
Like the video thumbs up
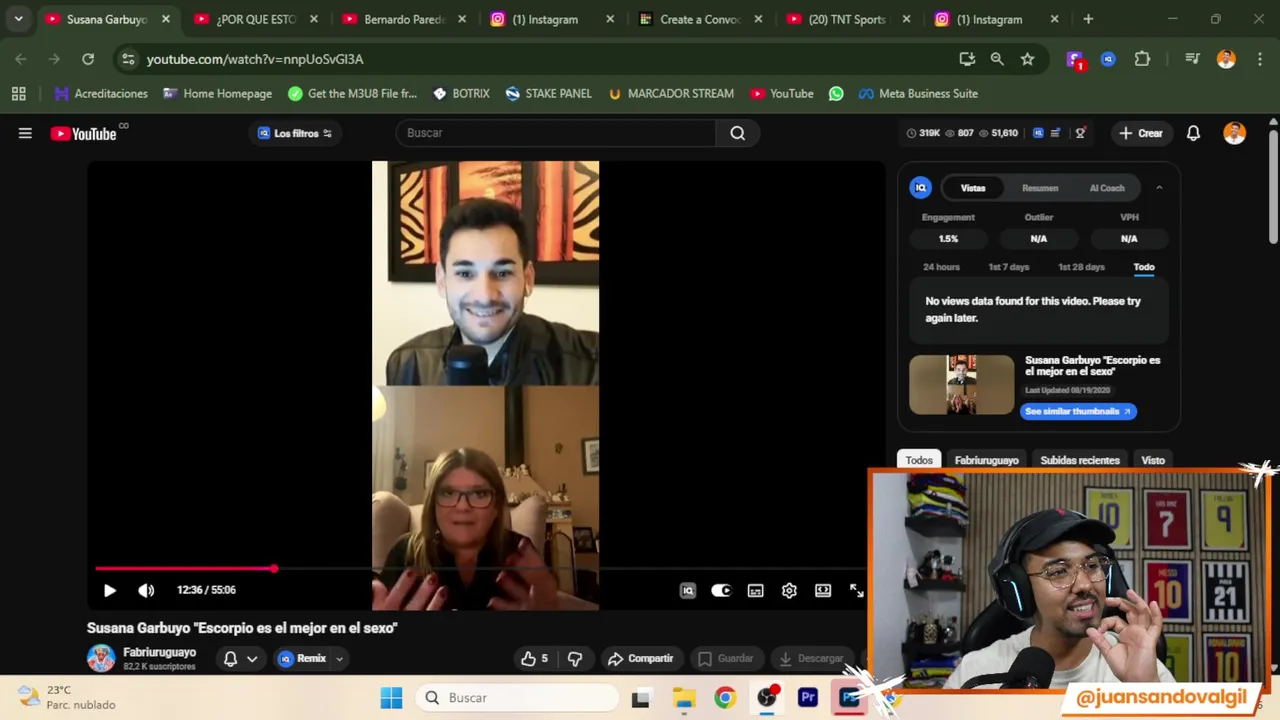[x=534, y=658]
